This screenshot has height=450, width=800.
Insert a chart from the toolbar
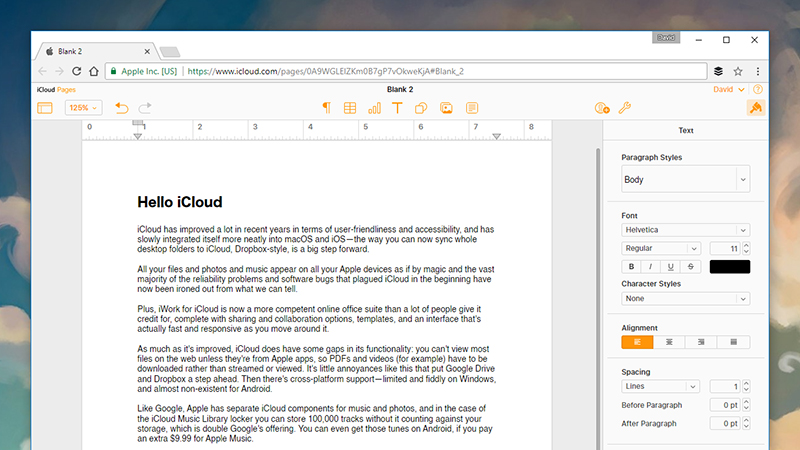(374, 108)
